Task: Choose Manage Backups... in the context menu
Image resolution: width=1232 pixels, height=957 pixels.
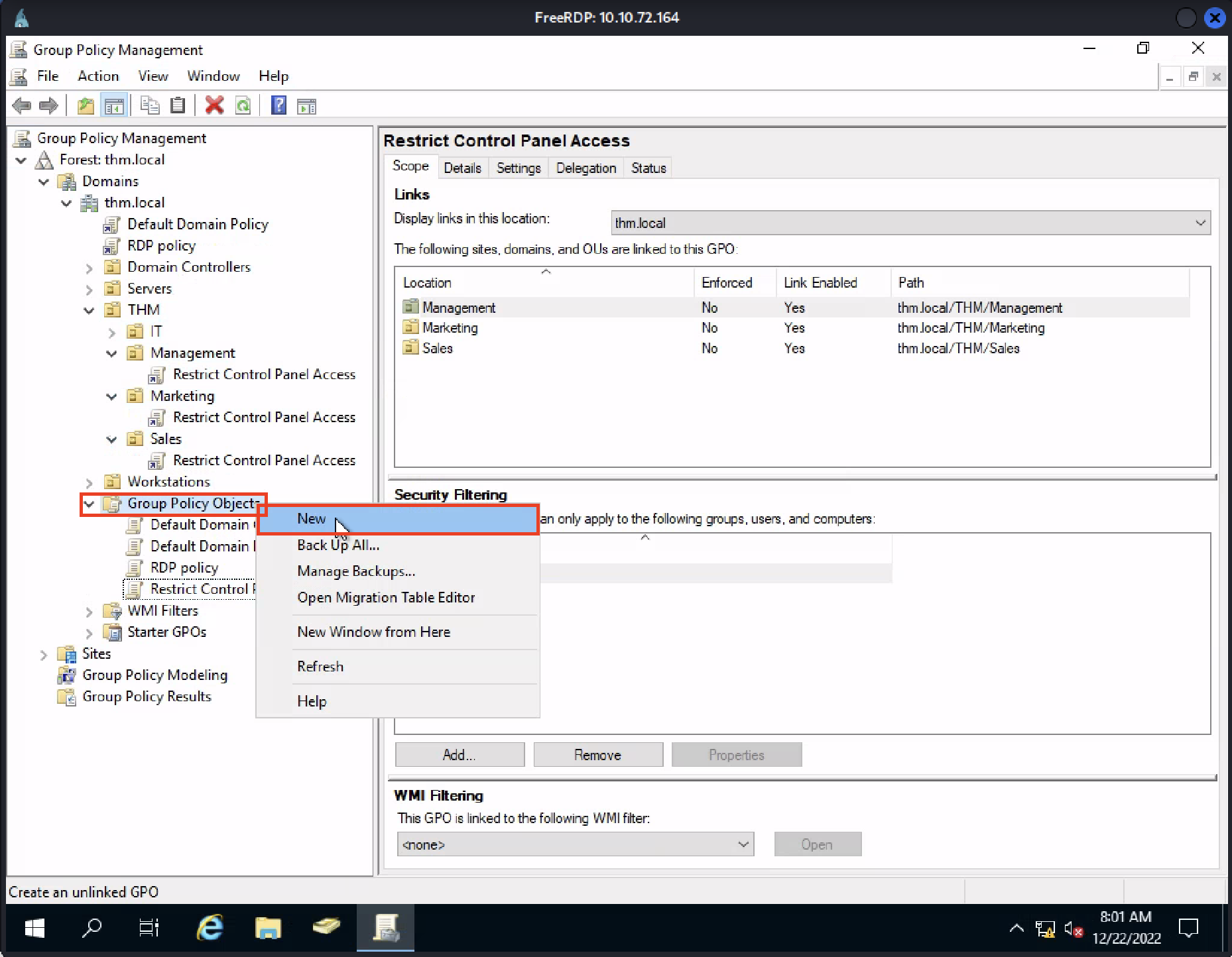Action: (x=398, y=571)
